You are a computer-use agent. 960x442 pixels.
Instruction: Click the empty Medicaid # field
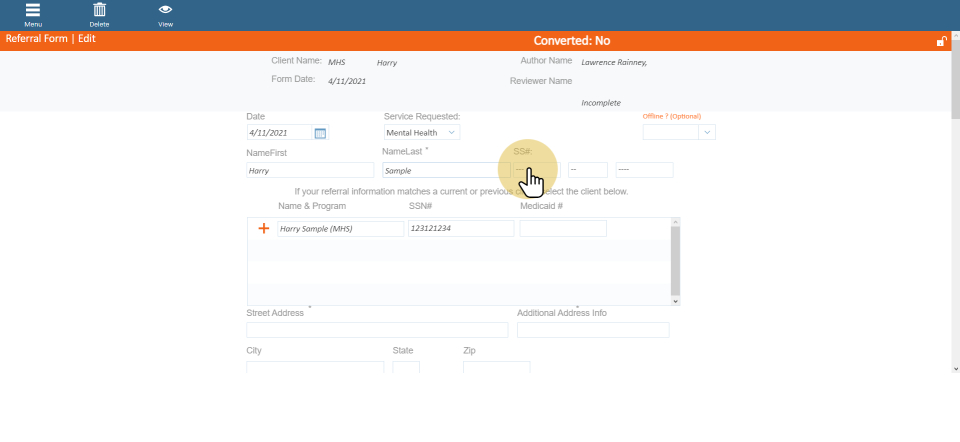(x=563, y=229)
